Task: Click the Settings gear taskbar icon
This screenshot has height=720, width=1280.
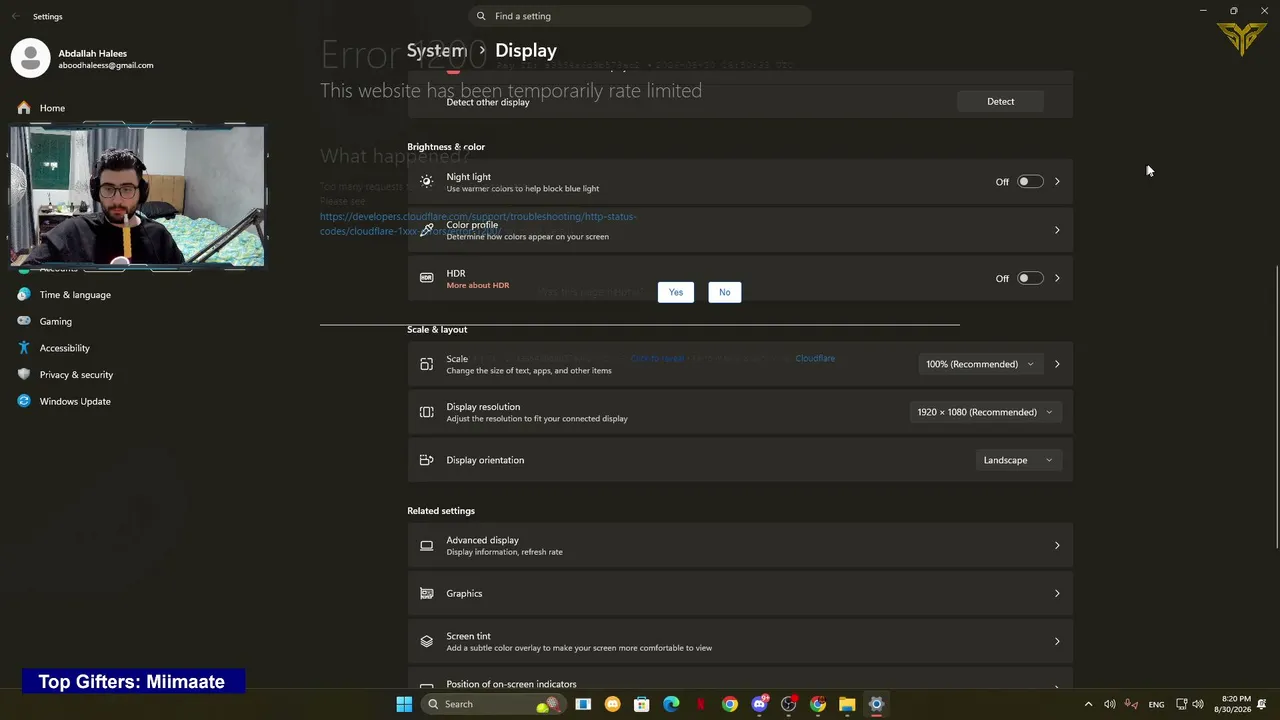Action: coord(876,704)
